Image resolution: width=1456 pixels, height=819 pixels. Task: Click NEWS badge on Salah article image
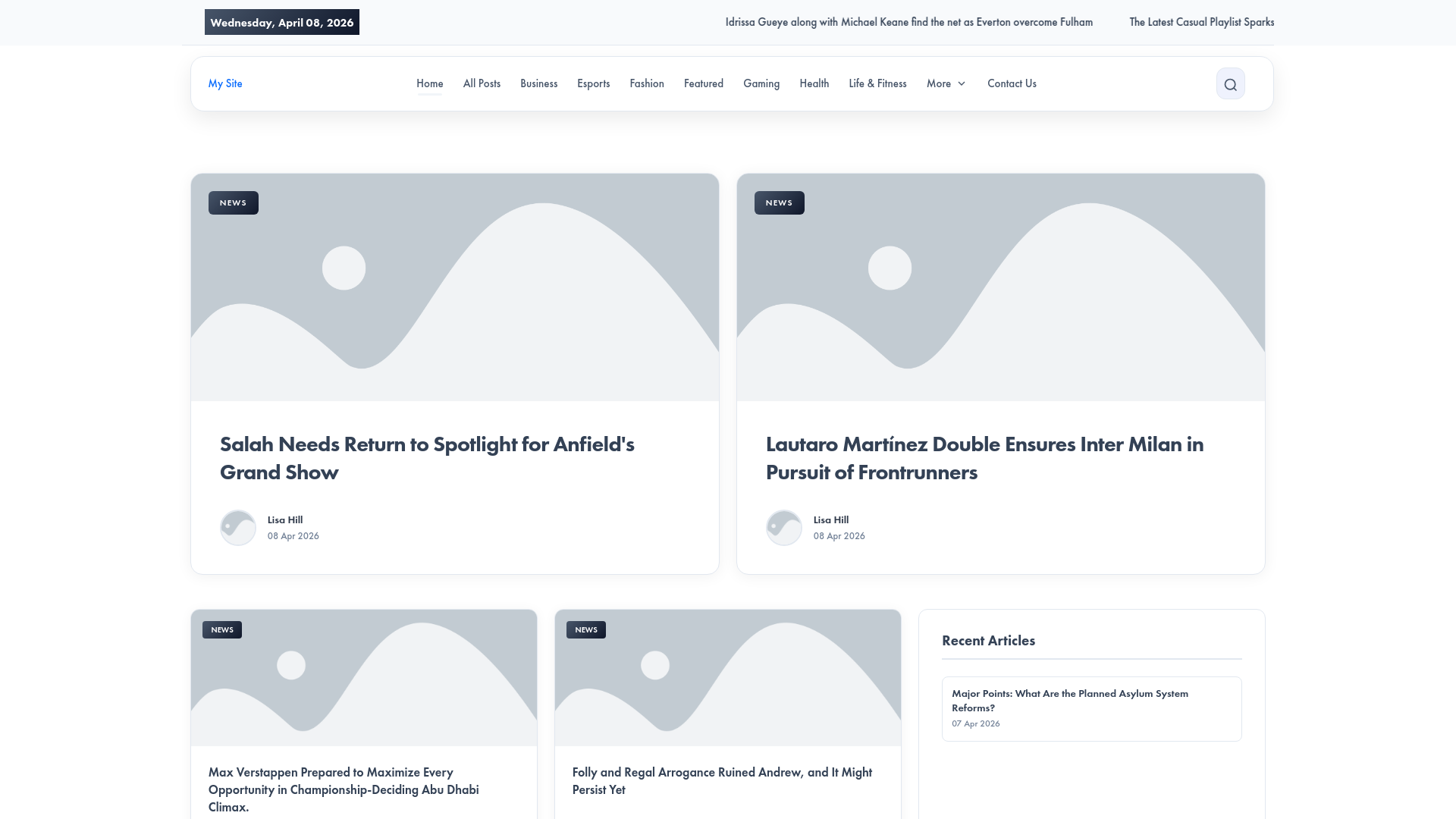pyautogui.click(x=233, y=203)
